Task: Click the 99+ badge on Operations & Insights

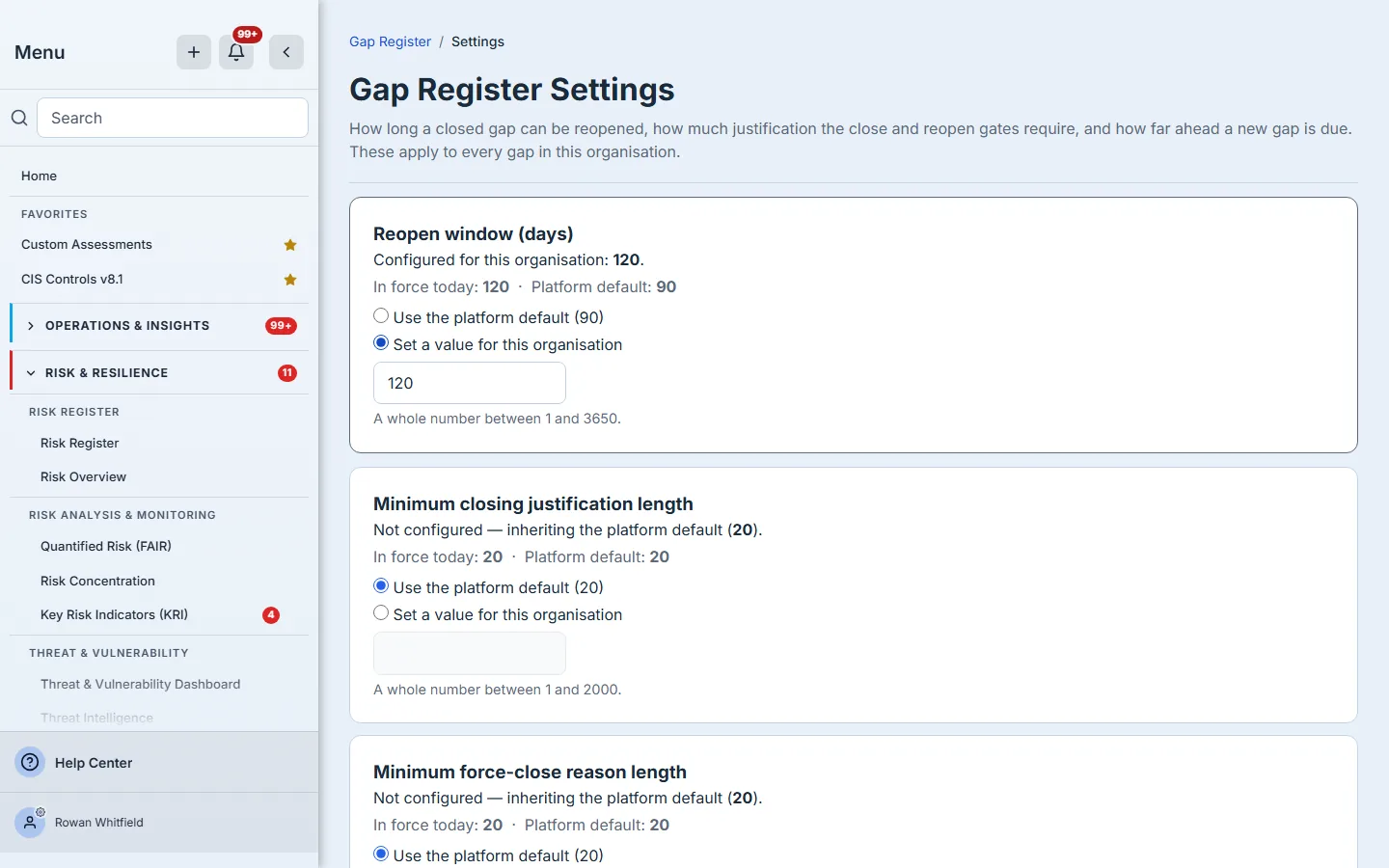Action: point(281,326)
